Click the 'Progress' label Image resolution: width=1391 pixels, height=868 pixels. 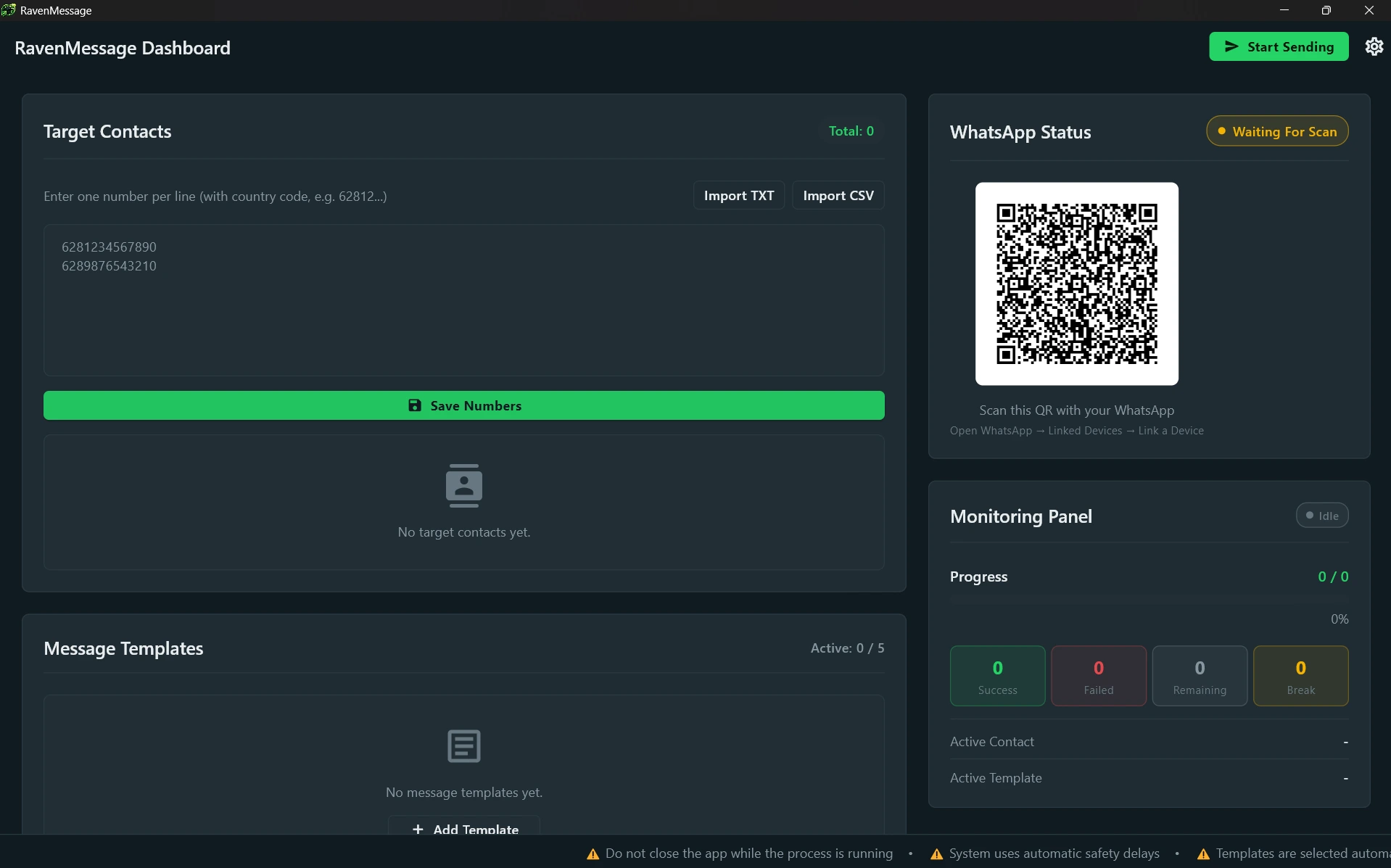pyautogui.click(x=978, y=577)
